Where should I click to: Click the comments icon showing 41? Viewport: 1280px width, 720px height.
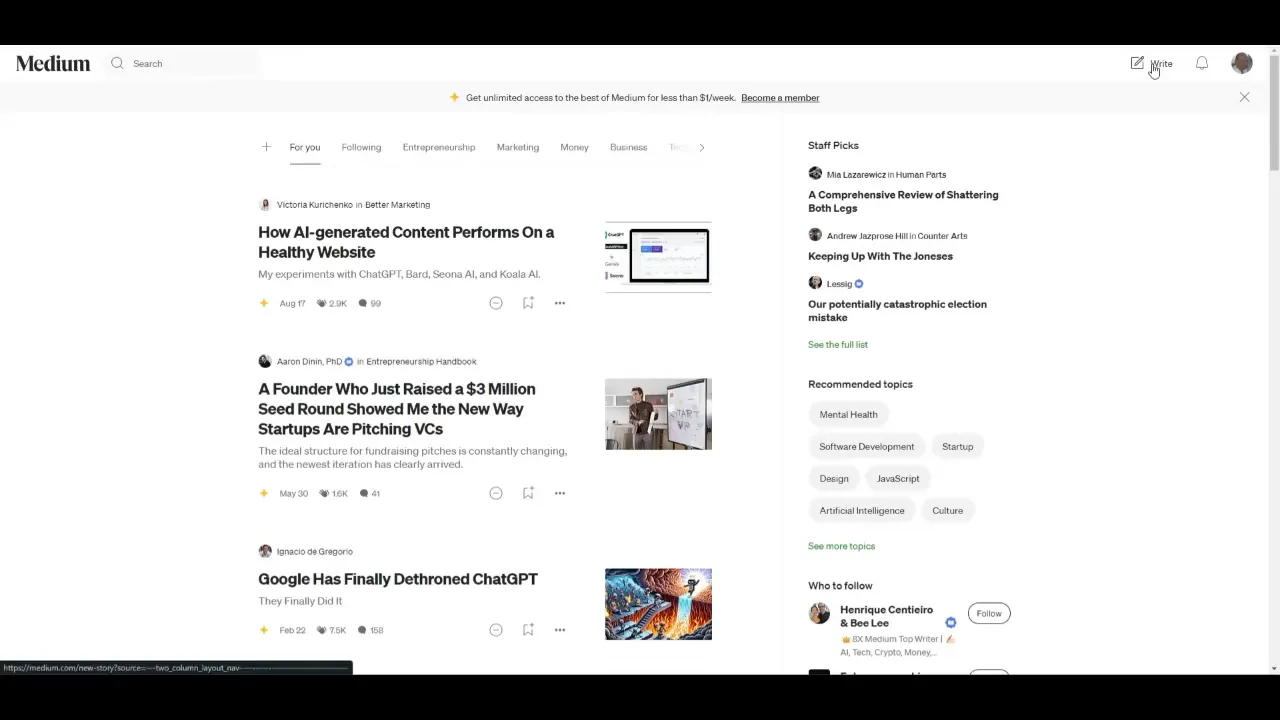(363, 493)
